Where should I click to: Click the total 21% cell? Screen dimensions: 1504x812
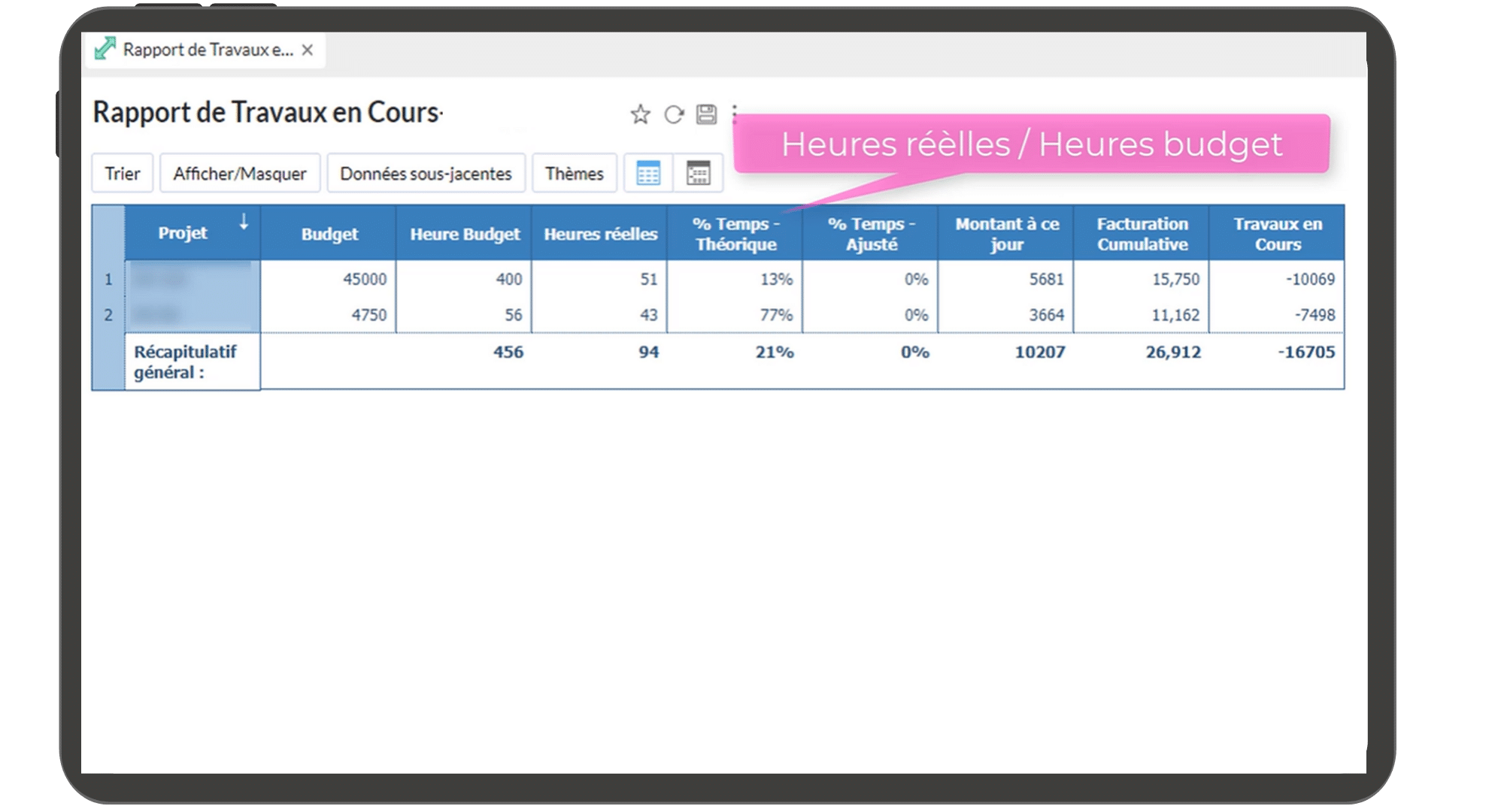point(775,352)
